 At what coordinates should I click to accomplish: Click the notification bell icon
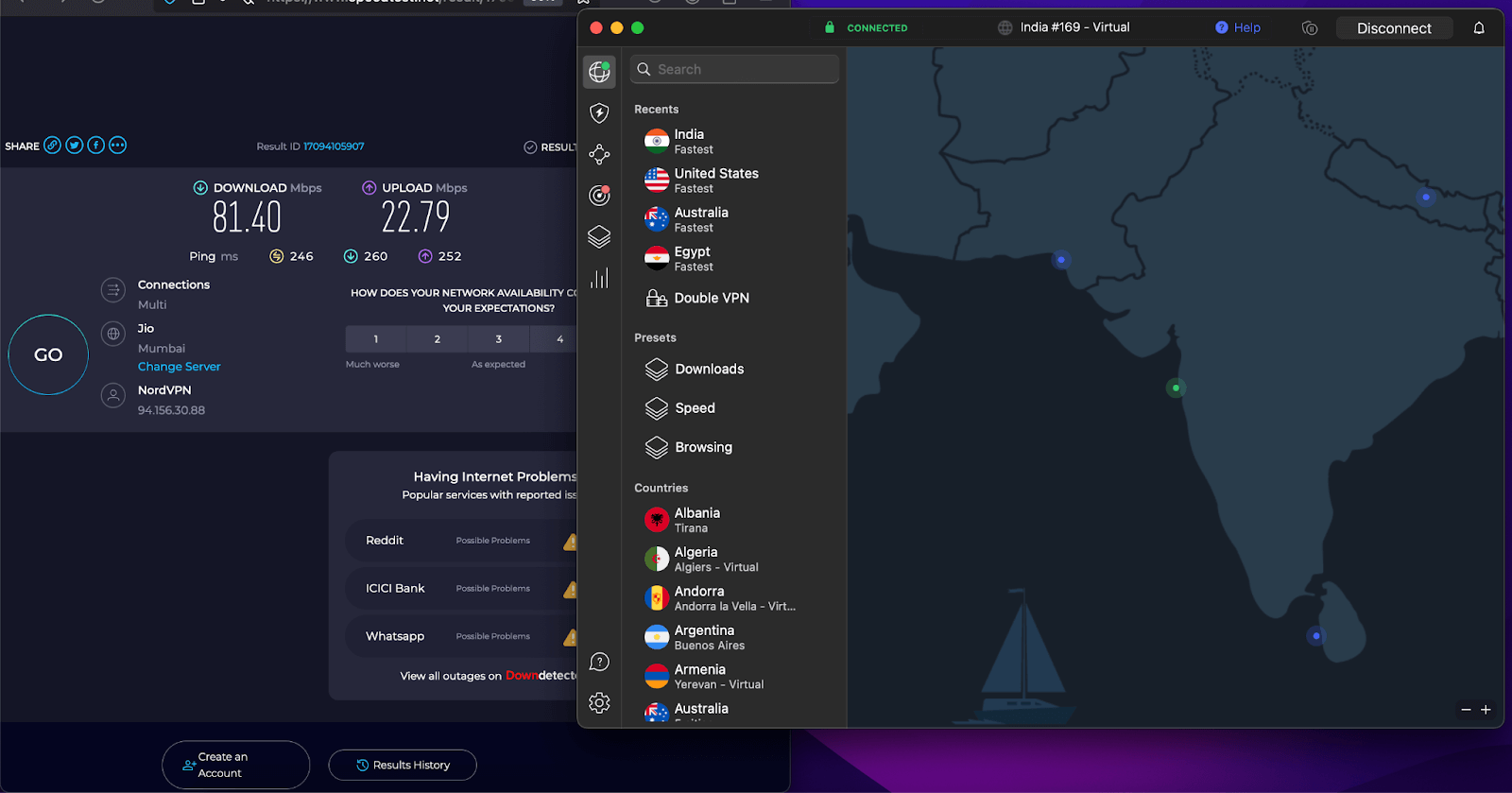(x=1479, y=28)
